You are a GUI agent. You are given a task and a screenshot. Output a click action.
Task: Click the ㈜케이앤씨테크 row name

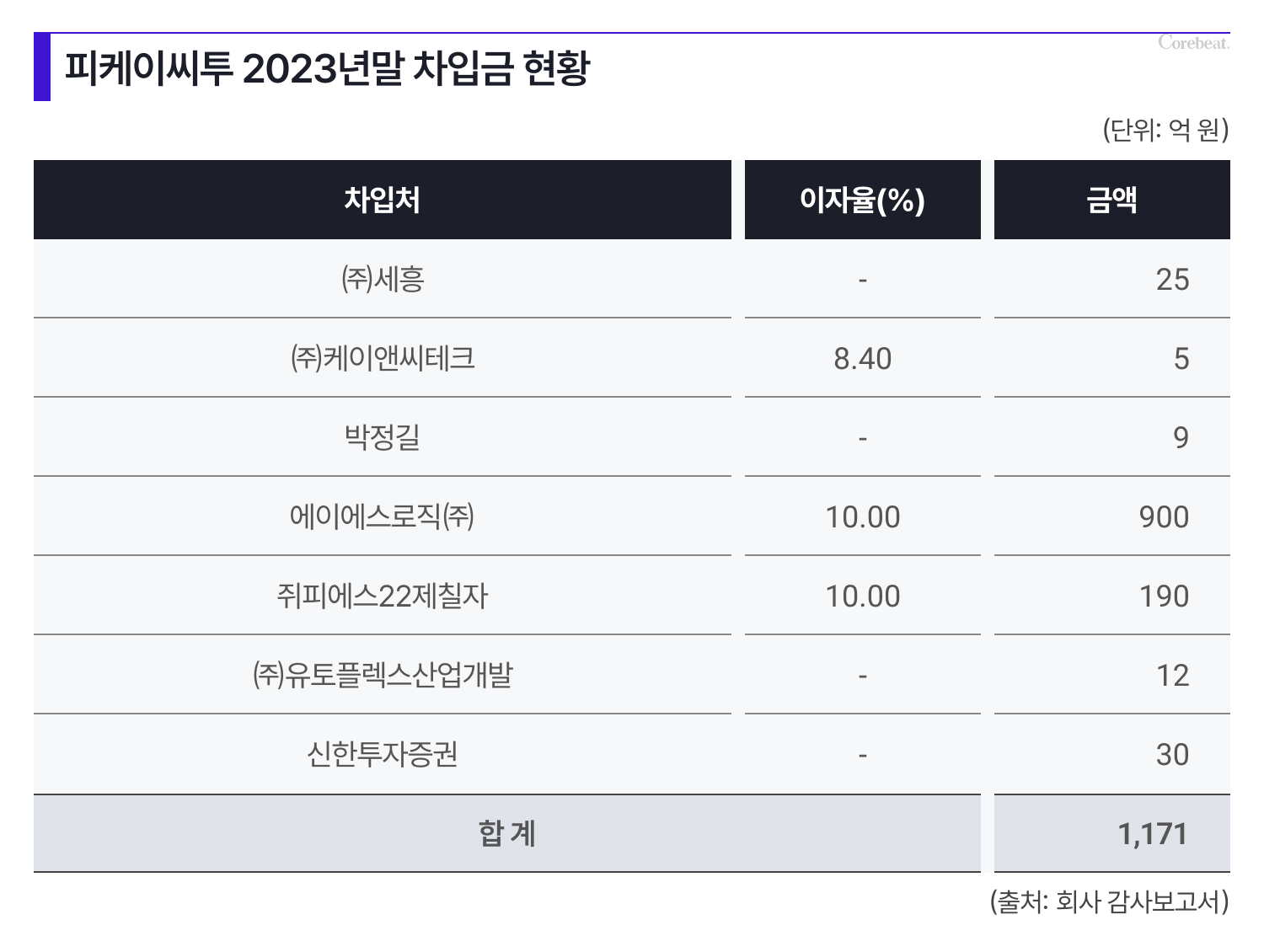click(383, 358)
